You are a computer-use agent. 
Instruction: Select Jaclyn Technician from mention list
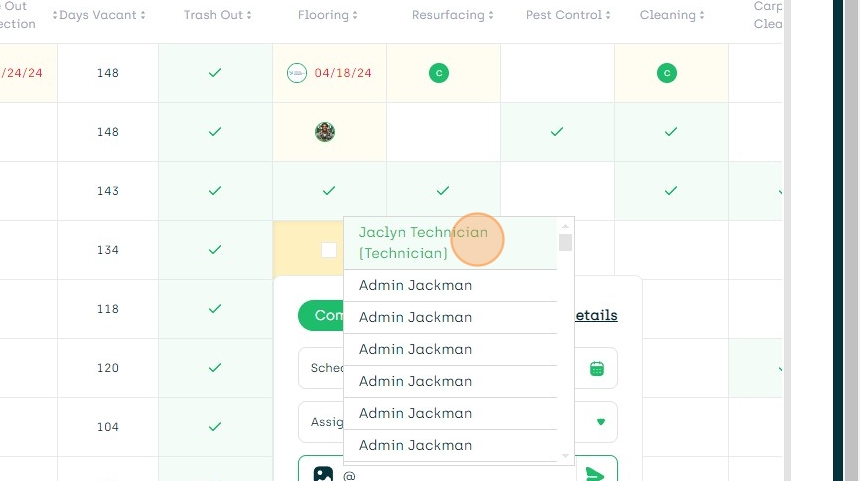450,242
